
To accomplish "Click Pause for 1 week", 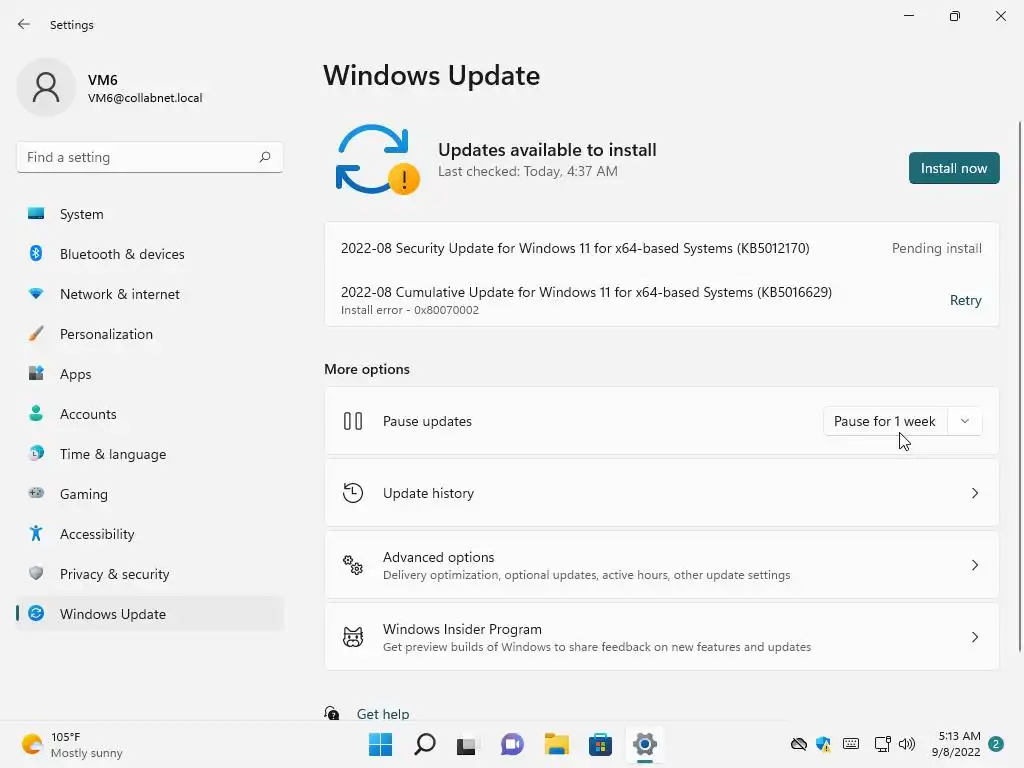I will tap(885, 421).
